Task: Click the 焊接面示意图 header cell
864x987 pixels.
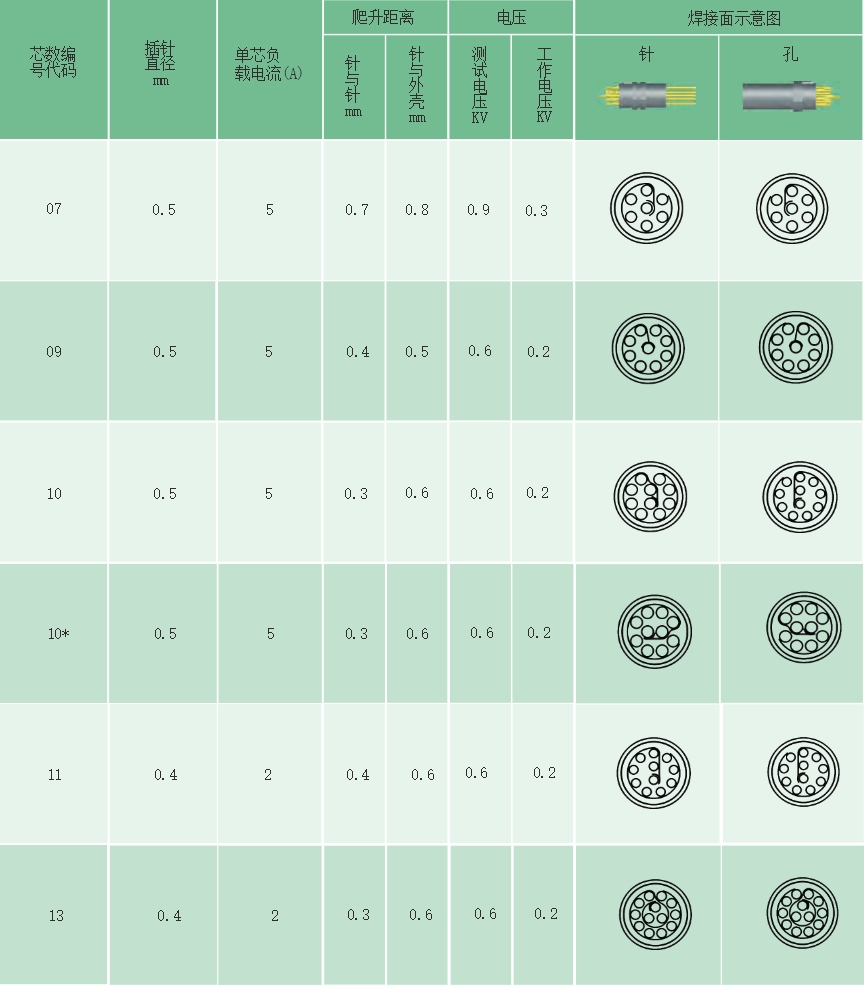Action: coord(719,18)
